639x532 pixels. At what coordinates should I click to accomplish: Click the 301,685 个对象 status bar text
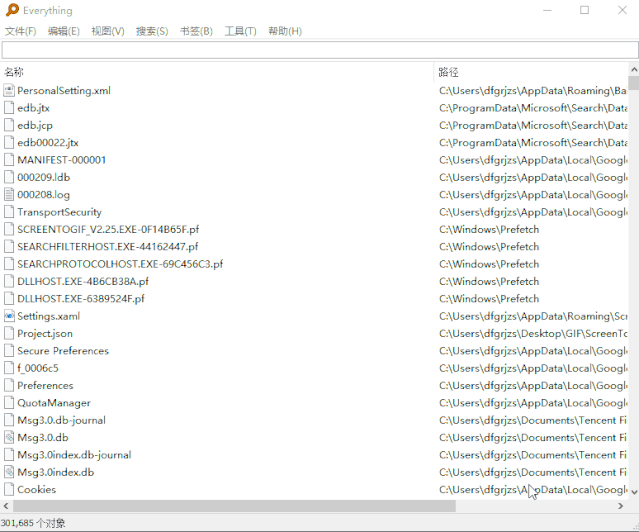[x=33, y=523]
